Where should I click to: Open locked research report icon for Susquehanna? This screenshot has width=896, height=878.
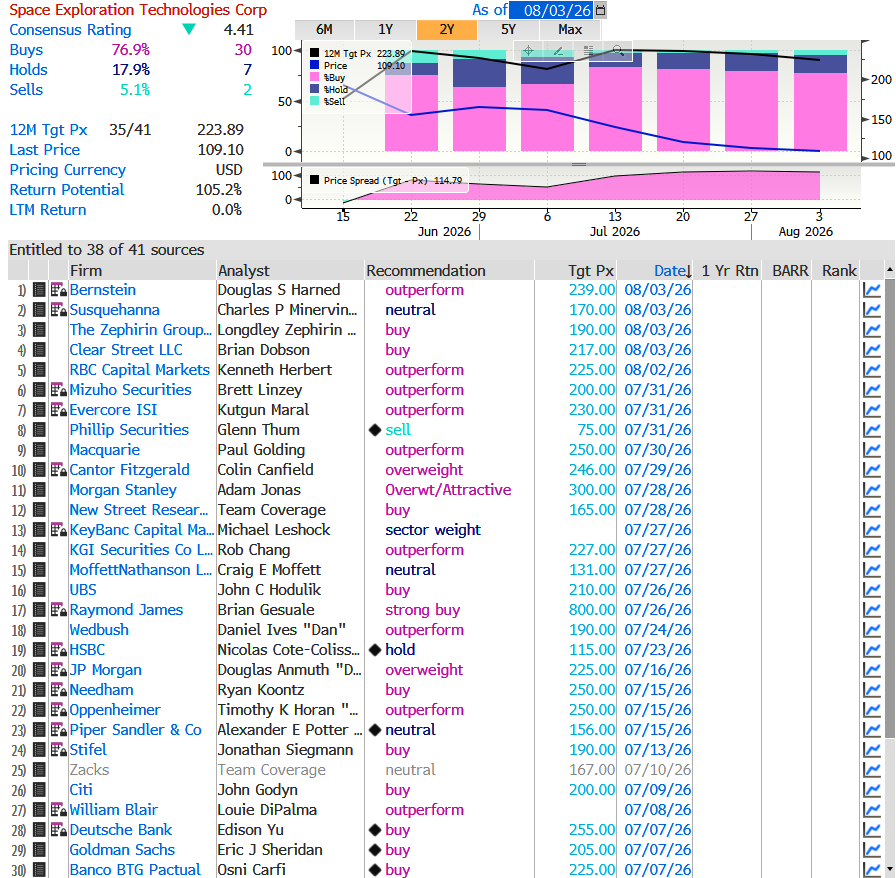[59, 310]
